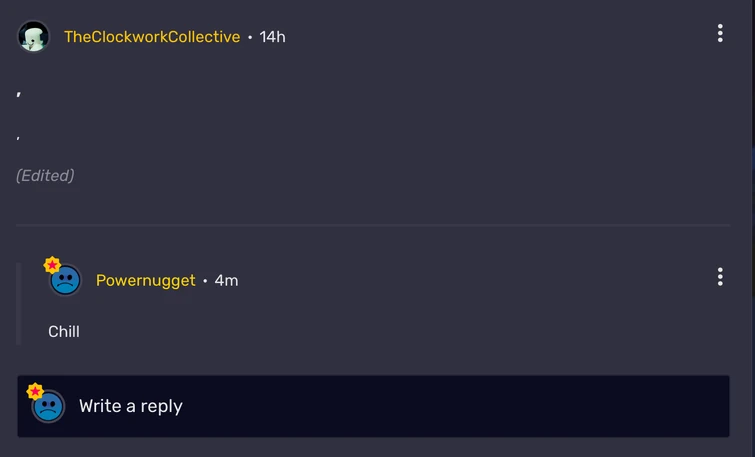The image size is (755, 457).
Task: Open Powernugget's reply options three-dot menu
Action: coord(719,277)
